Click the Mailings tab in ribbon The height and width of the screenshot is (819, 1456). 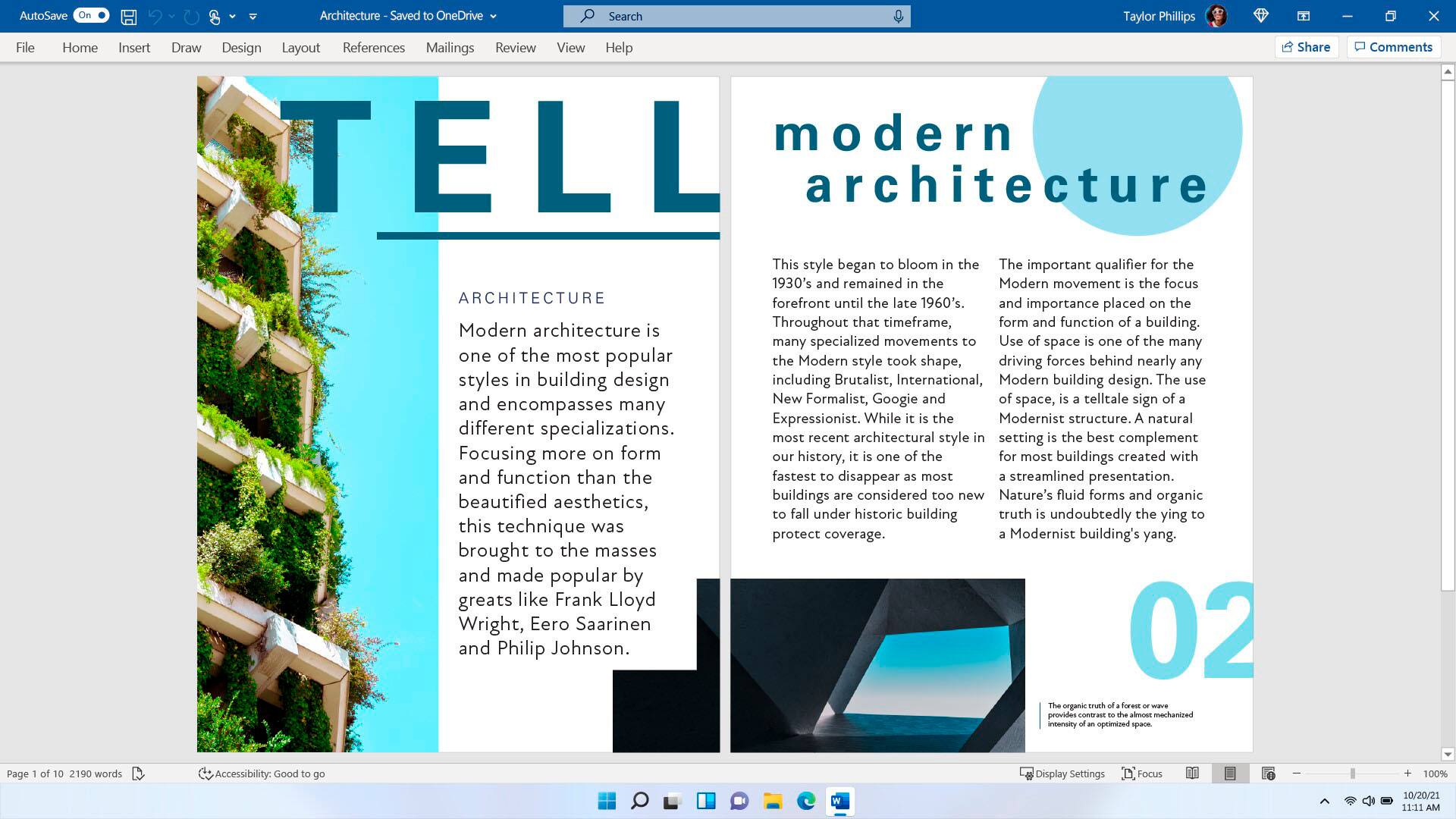click(x=450, y=47)
